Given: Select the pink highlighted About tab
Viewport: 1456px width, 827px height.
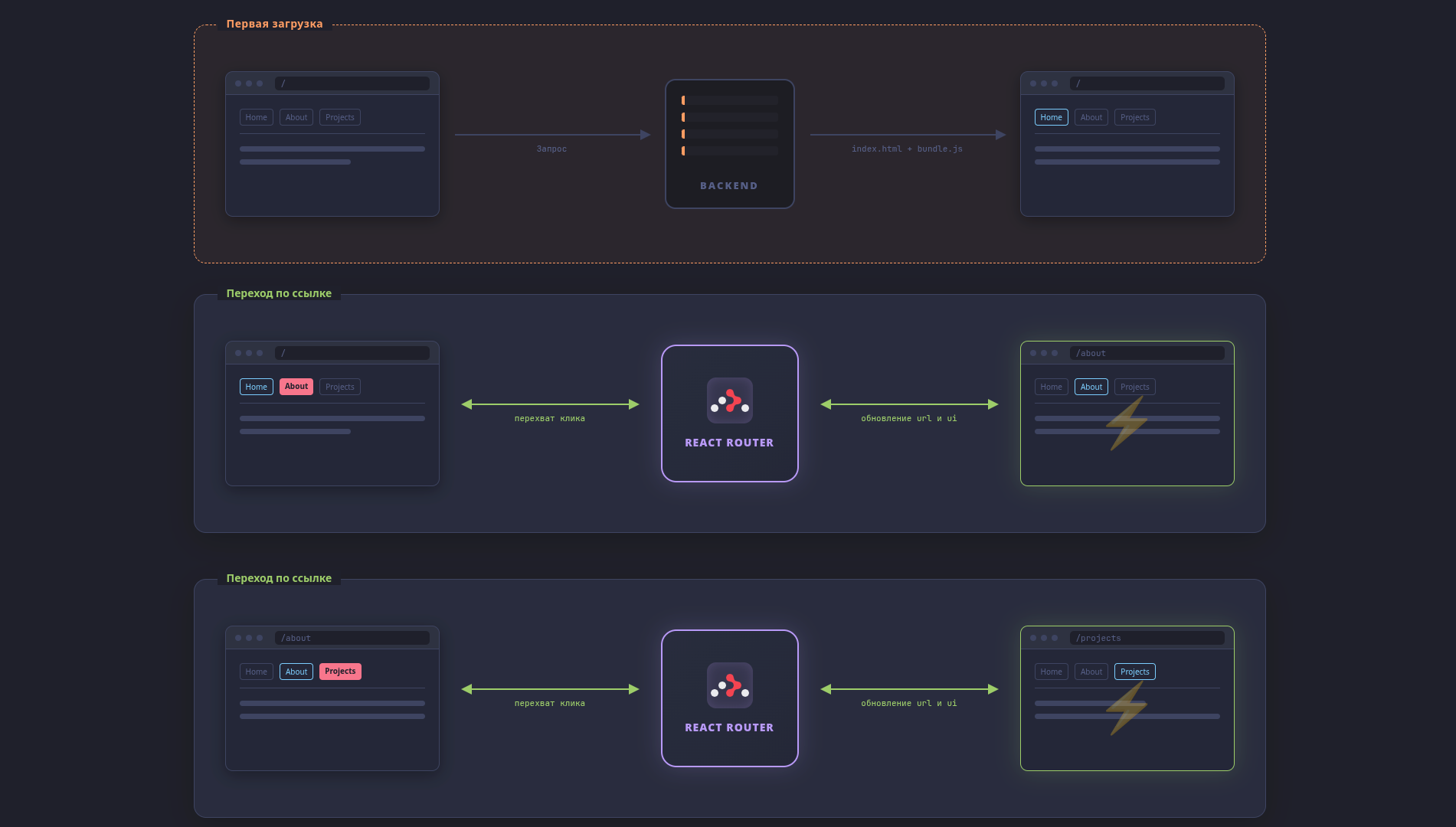Looking at the screenshot, I should coord(296,387).
